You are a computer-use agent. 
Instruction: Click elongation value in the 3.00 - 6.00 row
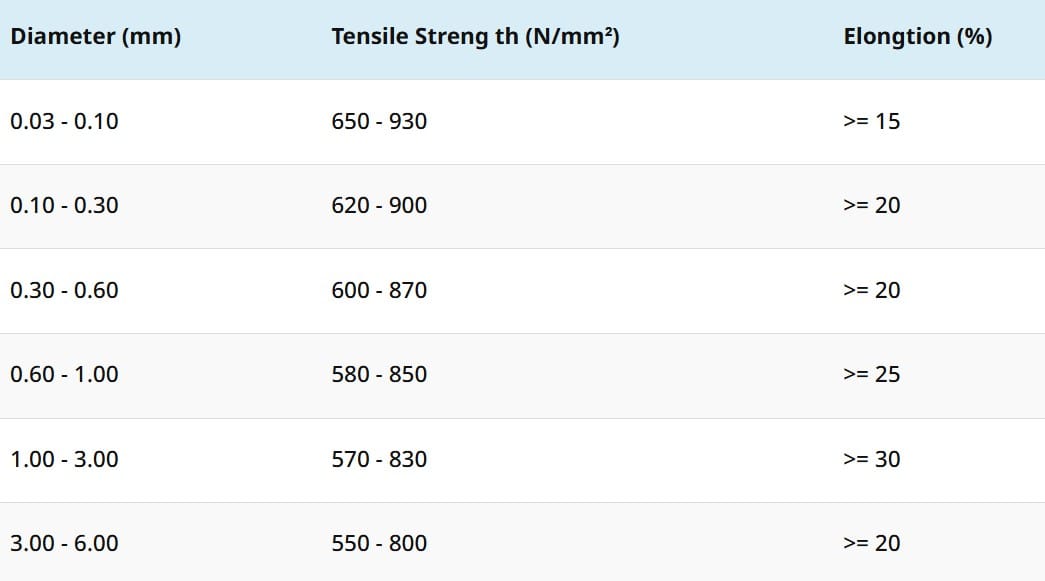tap(871, 543)
